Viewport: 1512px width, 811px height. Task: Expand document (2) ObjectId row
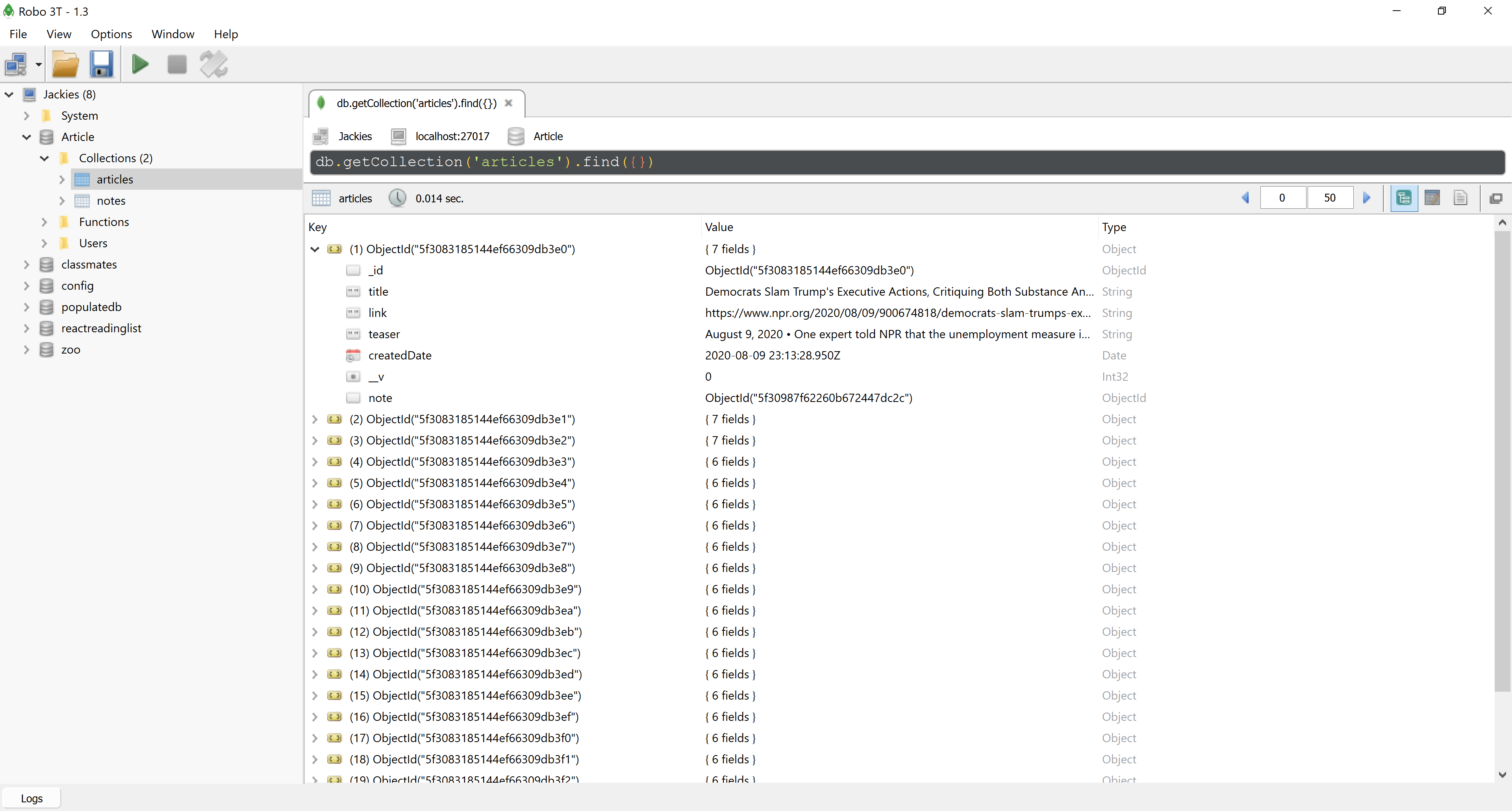(315, 419)
